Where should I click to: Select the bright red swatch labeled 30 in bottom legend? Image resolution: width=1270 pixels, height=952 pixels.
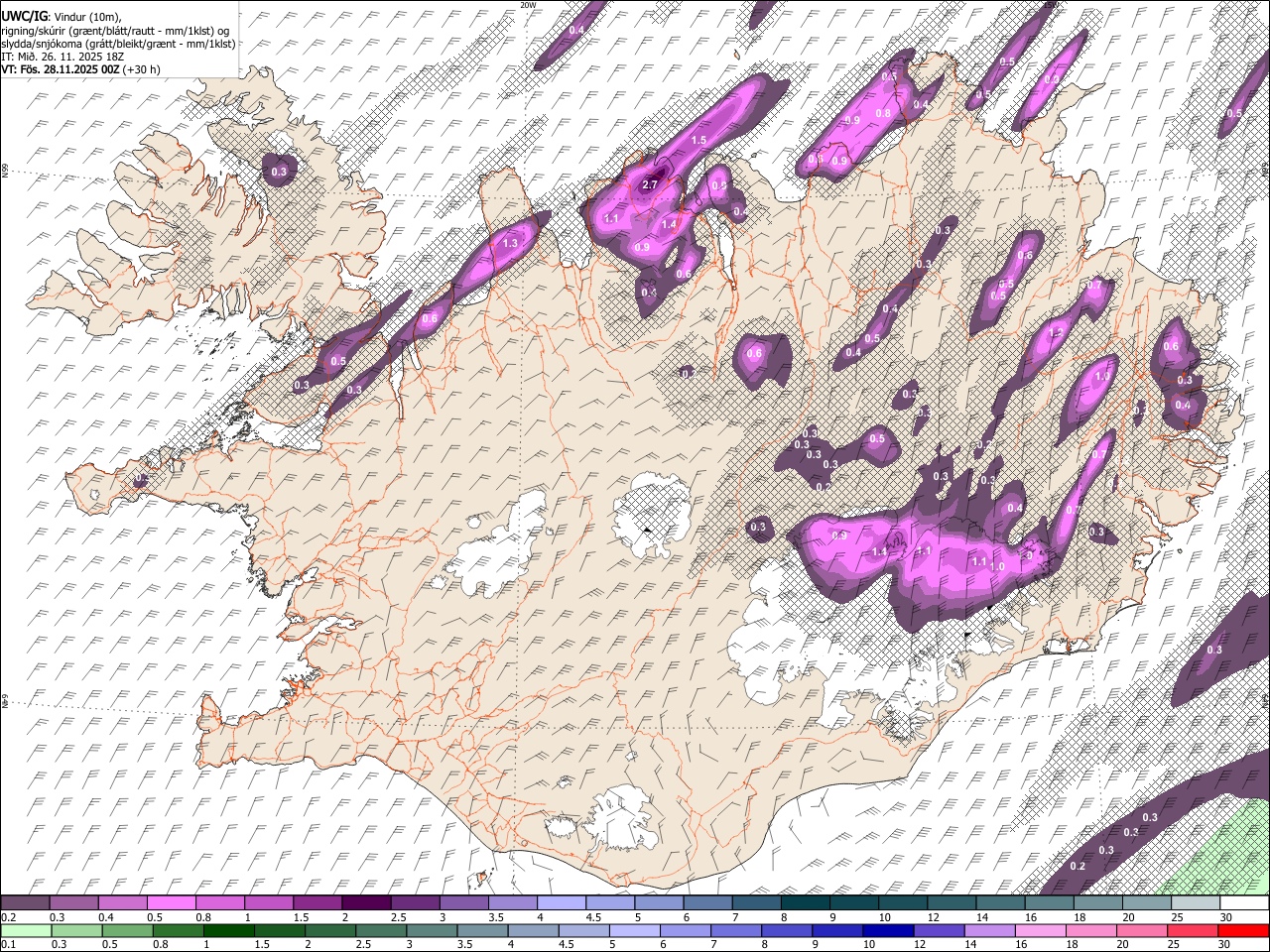tap(1243, 930)
